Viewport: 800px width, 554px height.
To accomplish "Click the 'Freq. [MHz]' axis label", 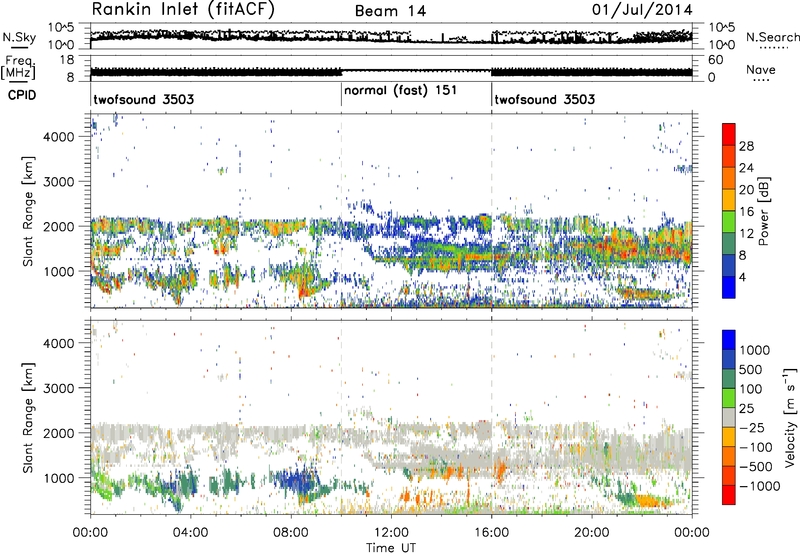I will point(19,68).
